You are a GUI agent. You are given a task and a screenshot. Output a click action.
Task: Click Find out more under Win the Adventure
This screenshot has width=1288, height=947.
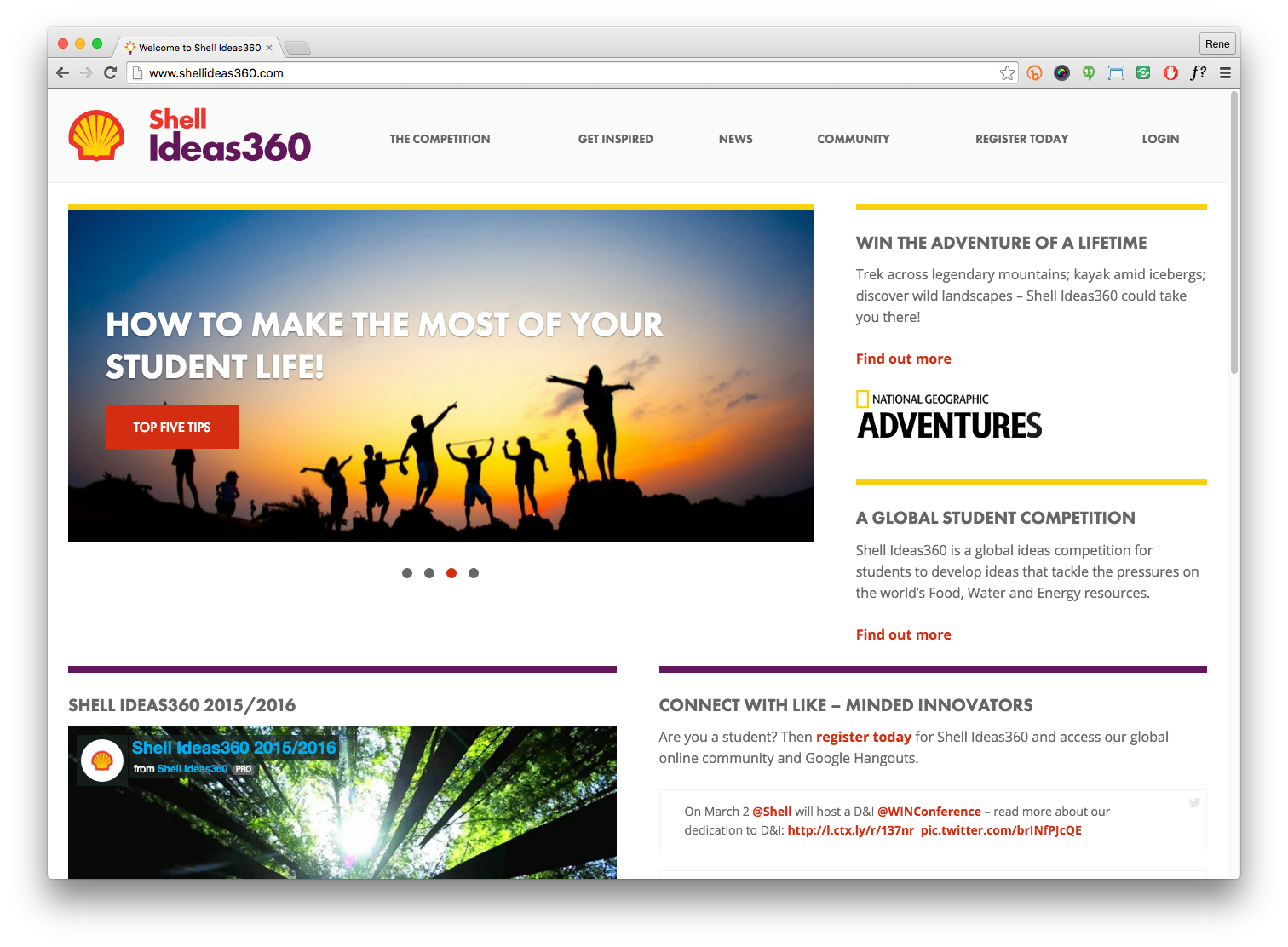903,359
